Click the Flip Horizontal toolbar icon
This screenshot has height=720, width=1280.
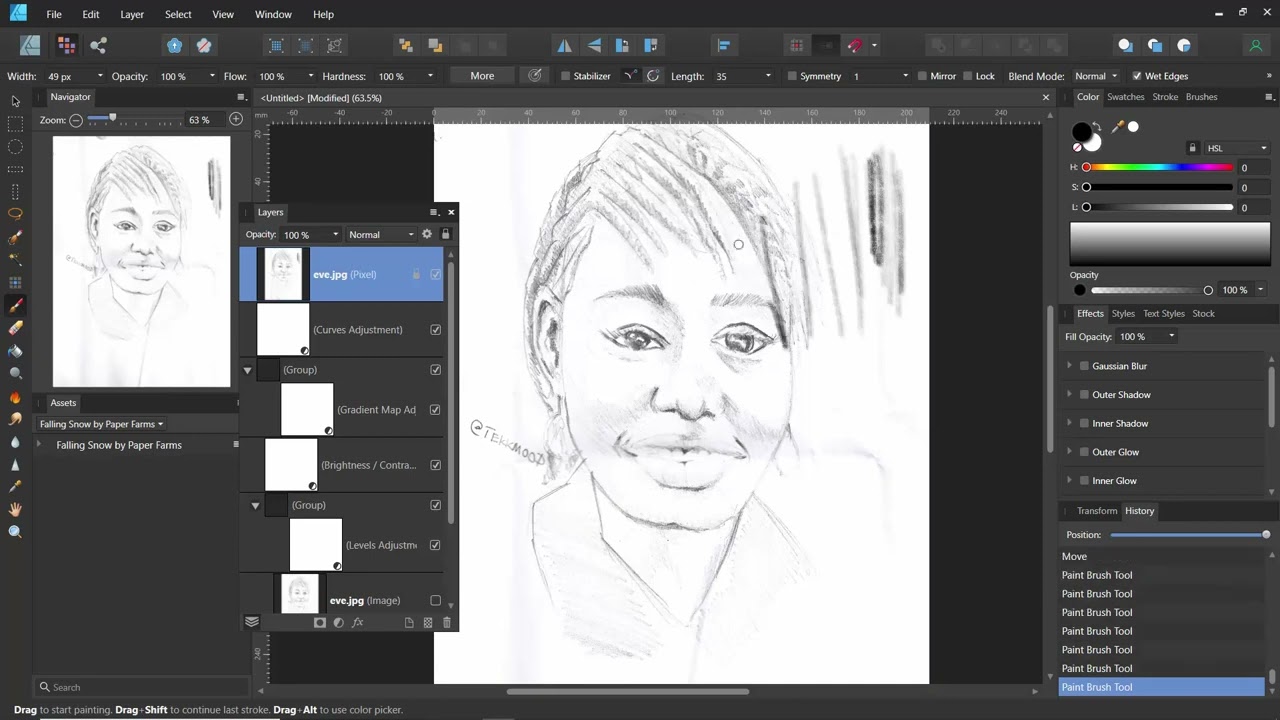click(565, 45)
